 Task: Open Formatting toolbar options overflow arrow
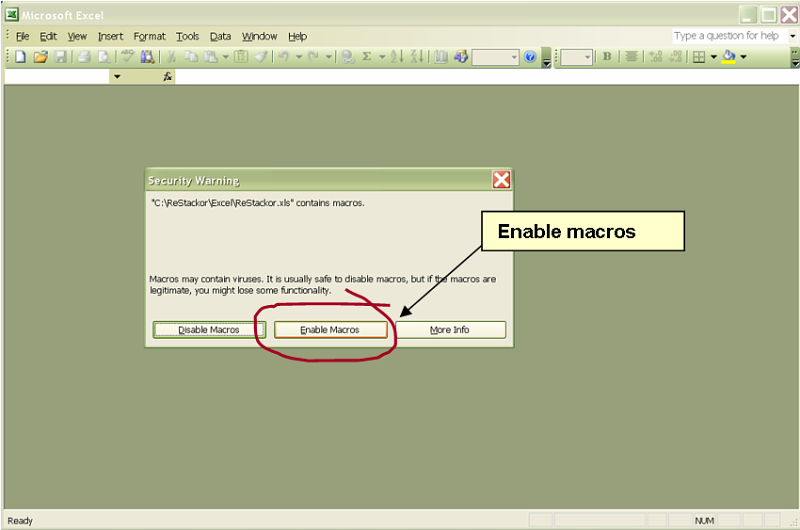click(795, 57)
